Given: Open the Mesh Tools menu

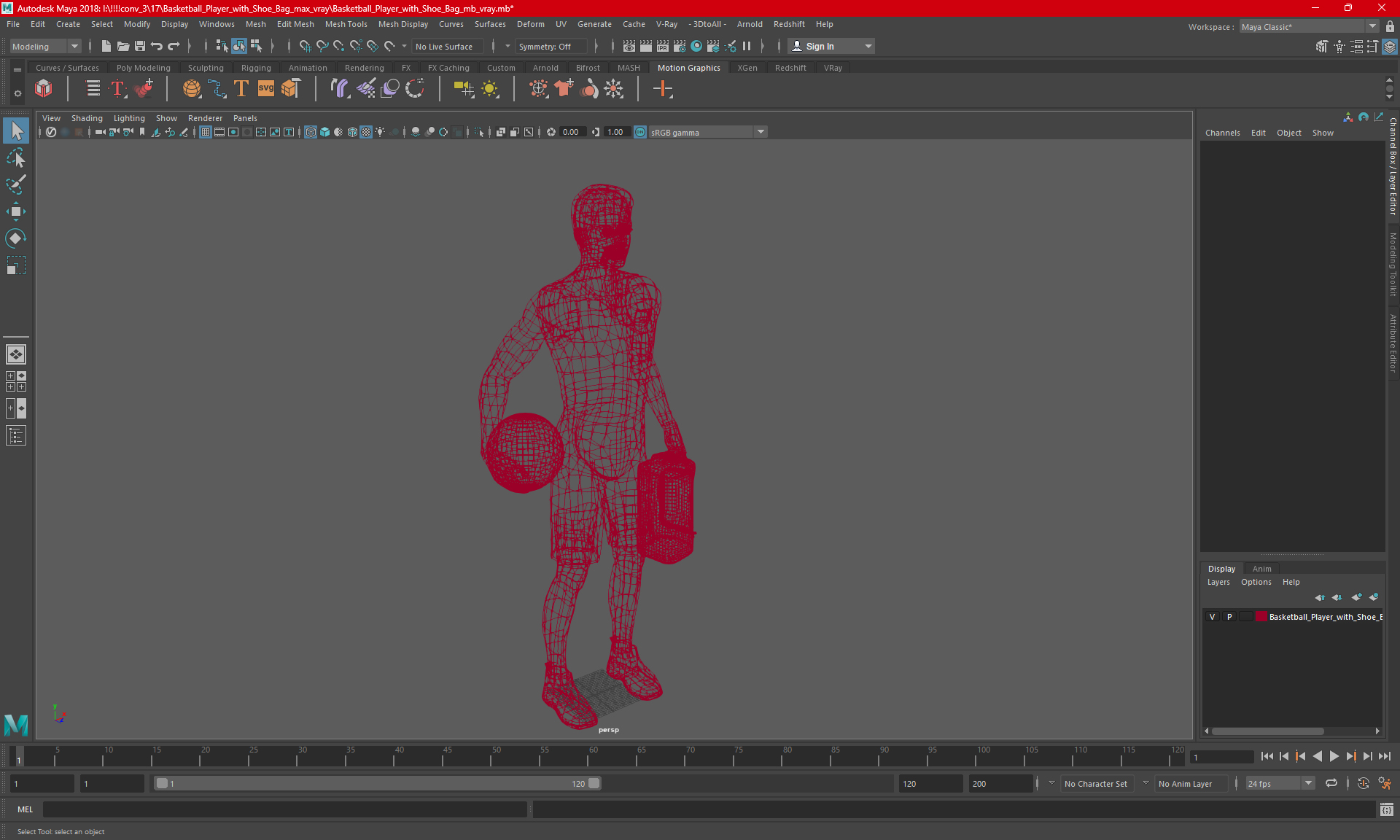Looking at the screenshot, I should point(346,24).
